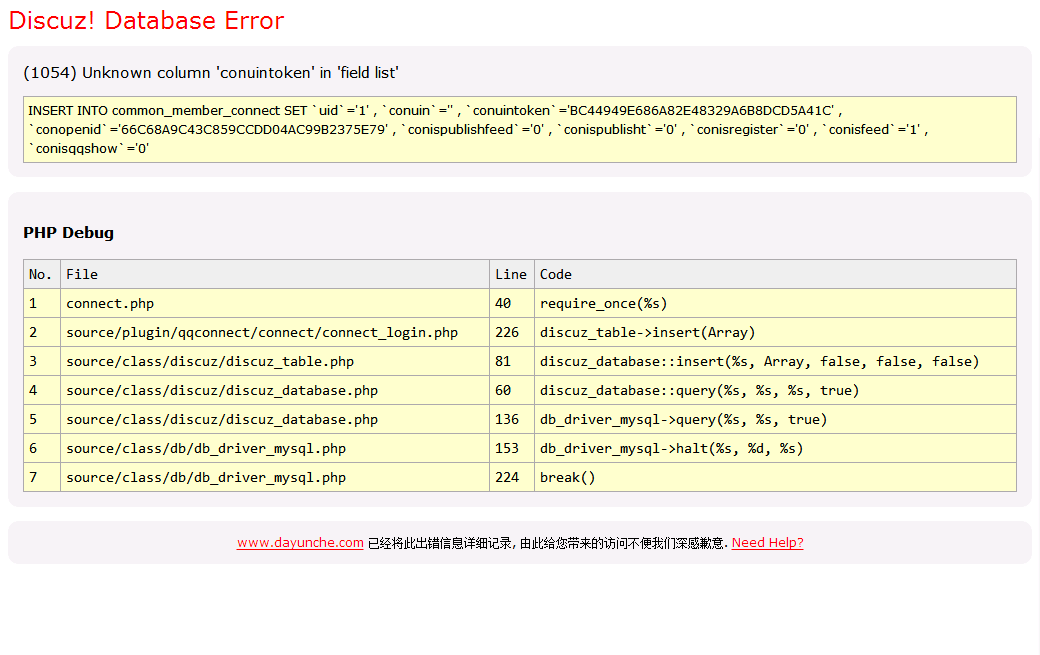Select discuz_database.php cell on line 60 row
Viewport: 1040px width, 655px height.
tap(275, 390)
